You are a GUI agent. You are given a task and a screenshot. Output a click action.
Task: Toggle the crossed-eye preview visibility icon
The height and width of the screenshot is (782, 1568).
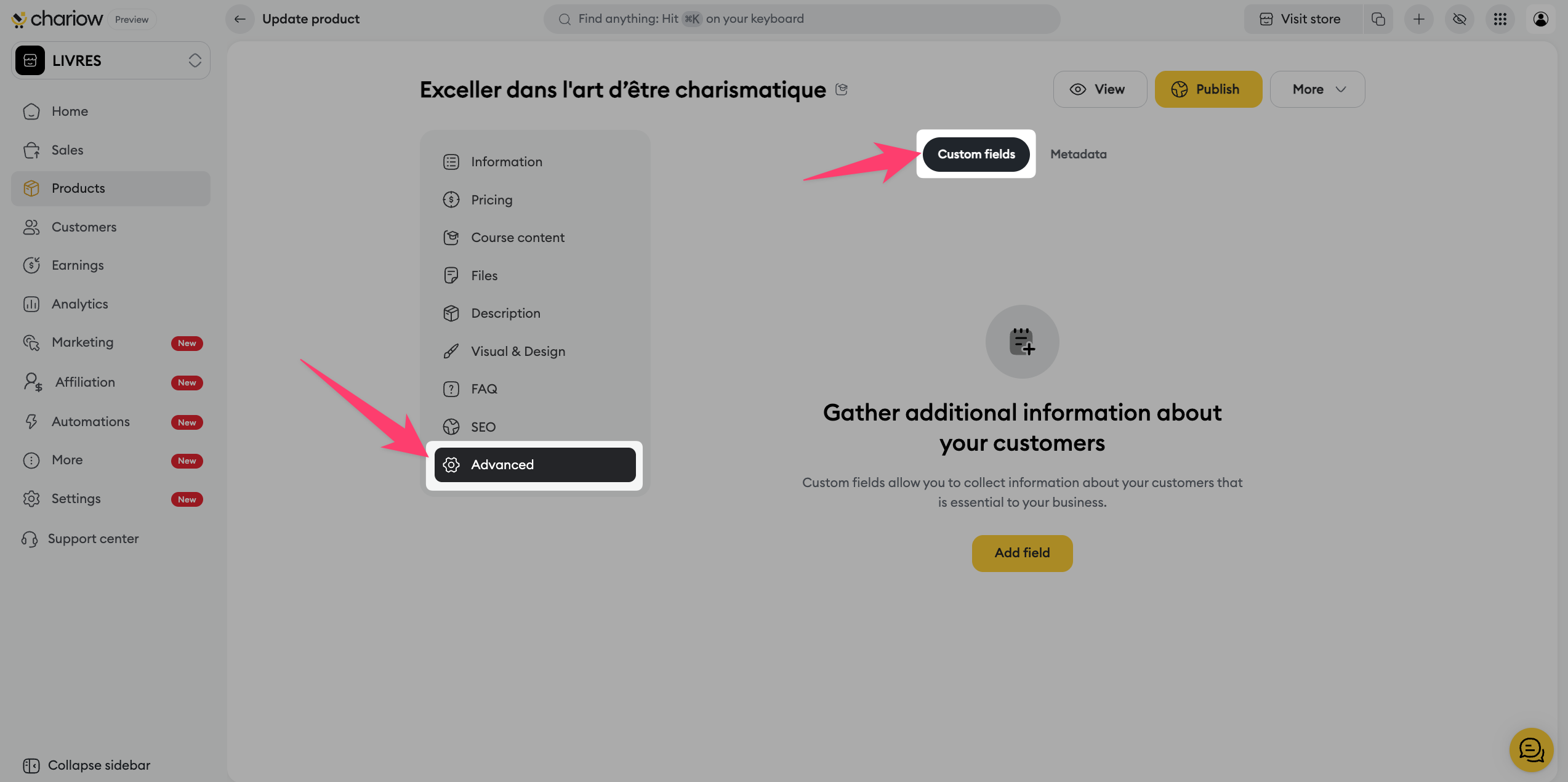[1459, 19]
